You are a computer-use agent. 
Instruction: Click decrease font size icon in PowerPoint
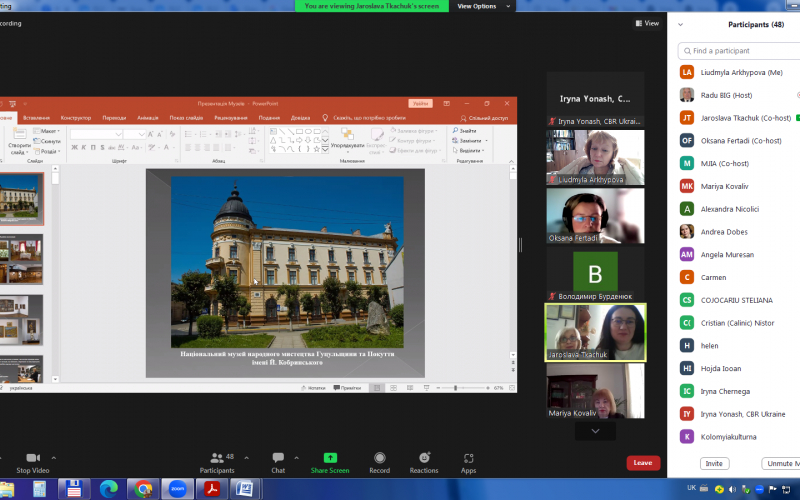click(160, 134)
